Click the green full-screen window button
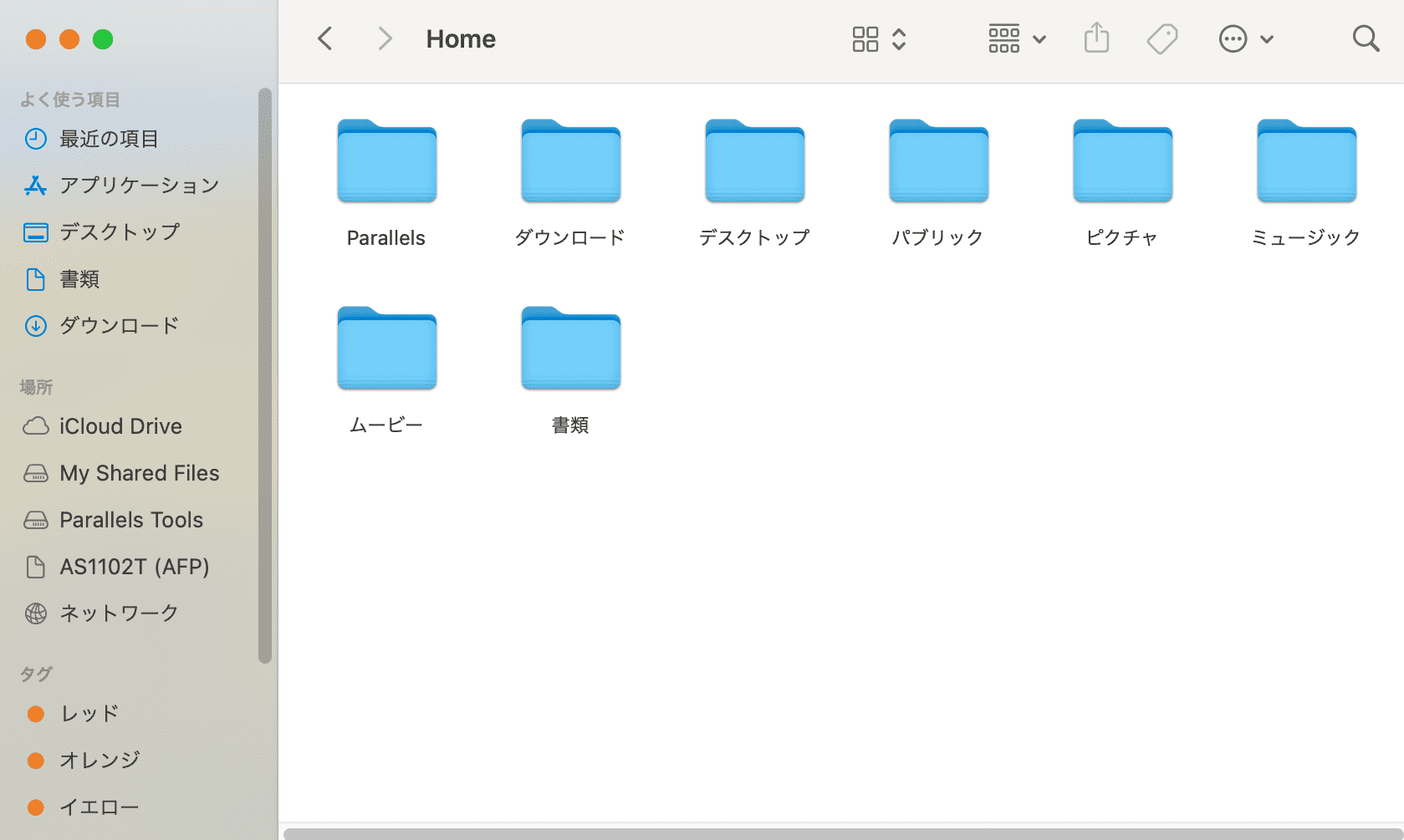 pos(103,39)
